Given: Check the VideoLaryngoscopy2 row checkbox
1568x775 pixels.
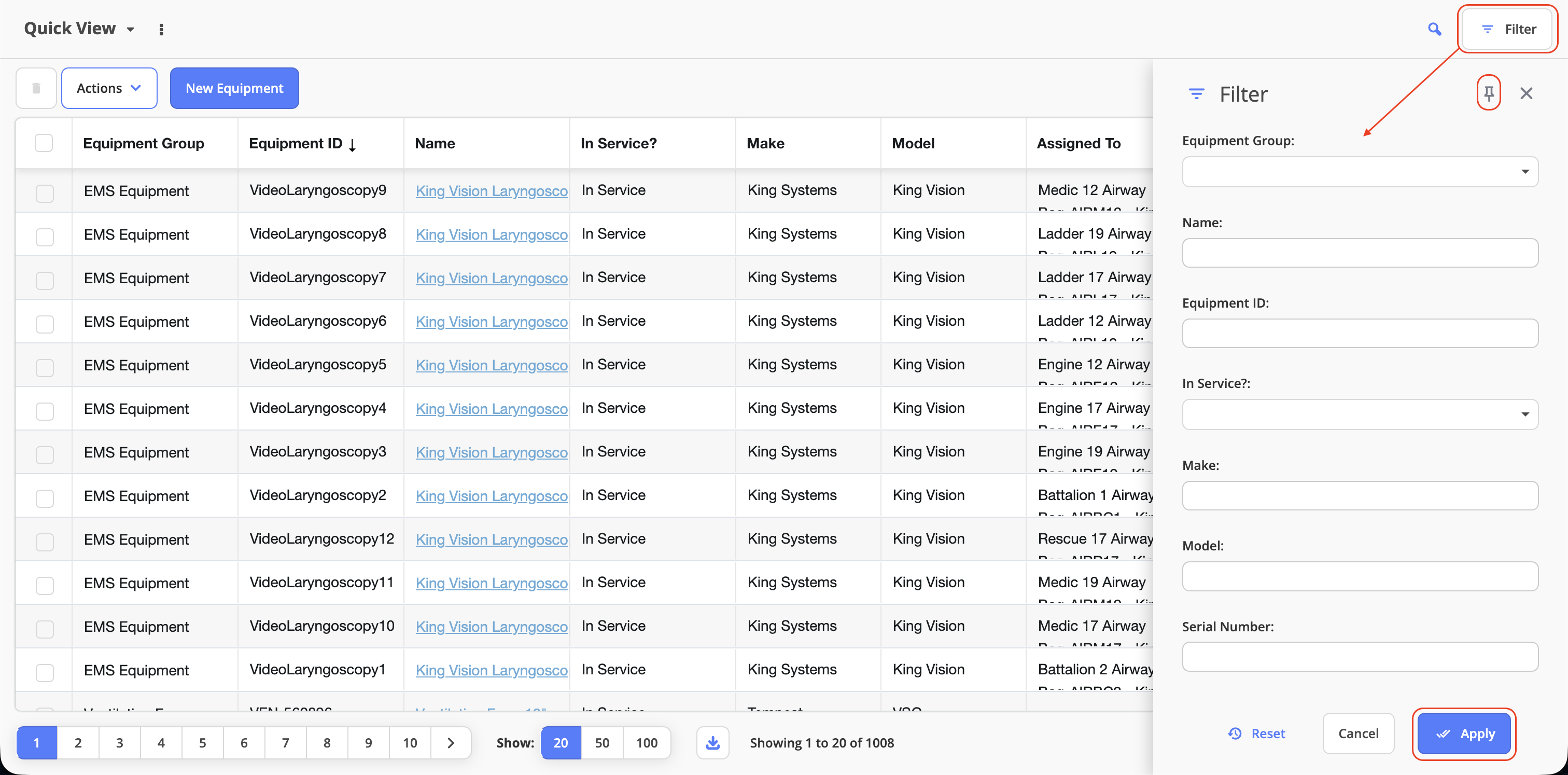Looking at the screenshot, I should pyautogui.click(x=45, y=498).
